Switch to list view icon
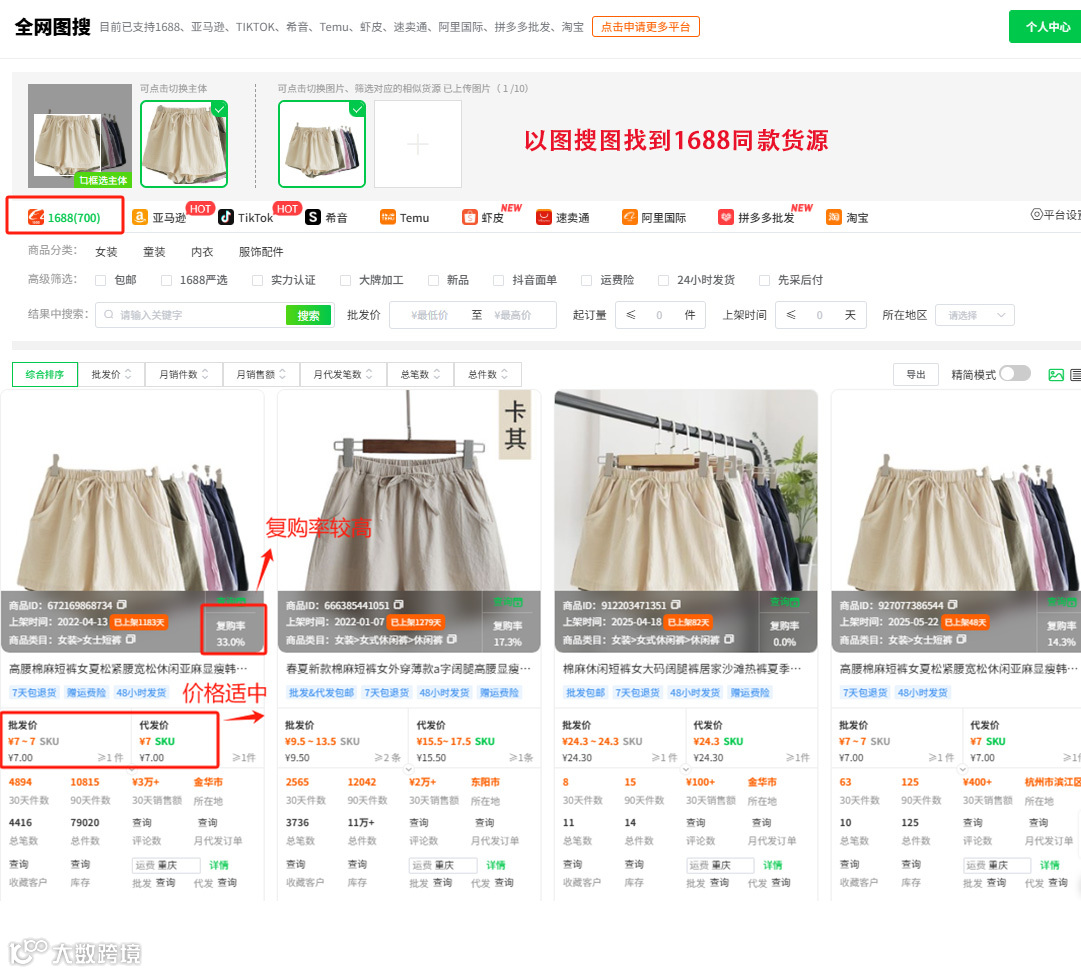This screenshot has height=973, width=1081. click(1075, 374)
